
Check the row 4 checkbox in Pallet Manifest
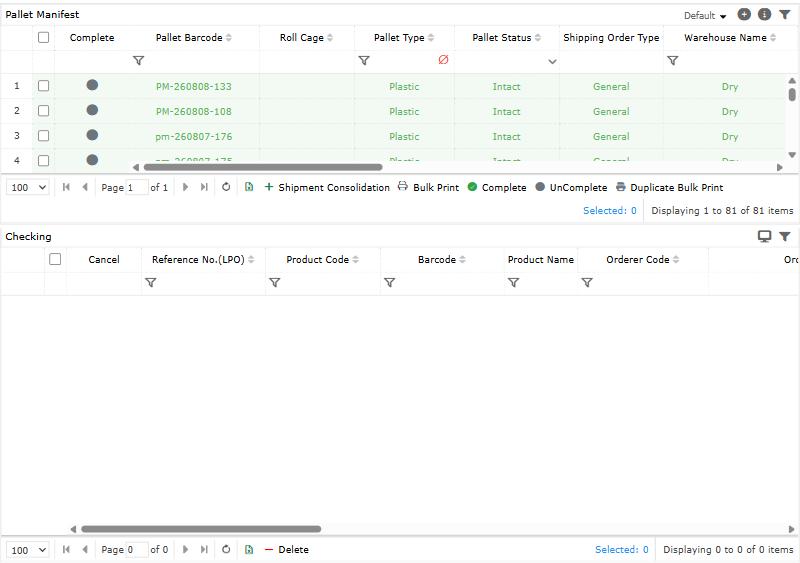(x=43, y=160)
